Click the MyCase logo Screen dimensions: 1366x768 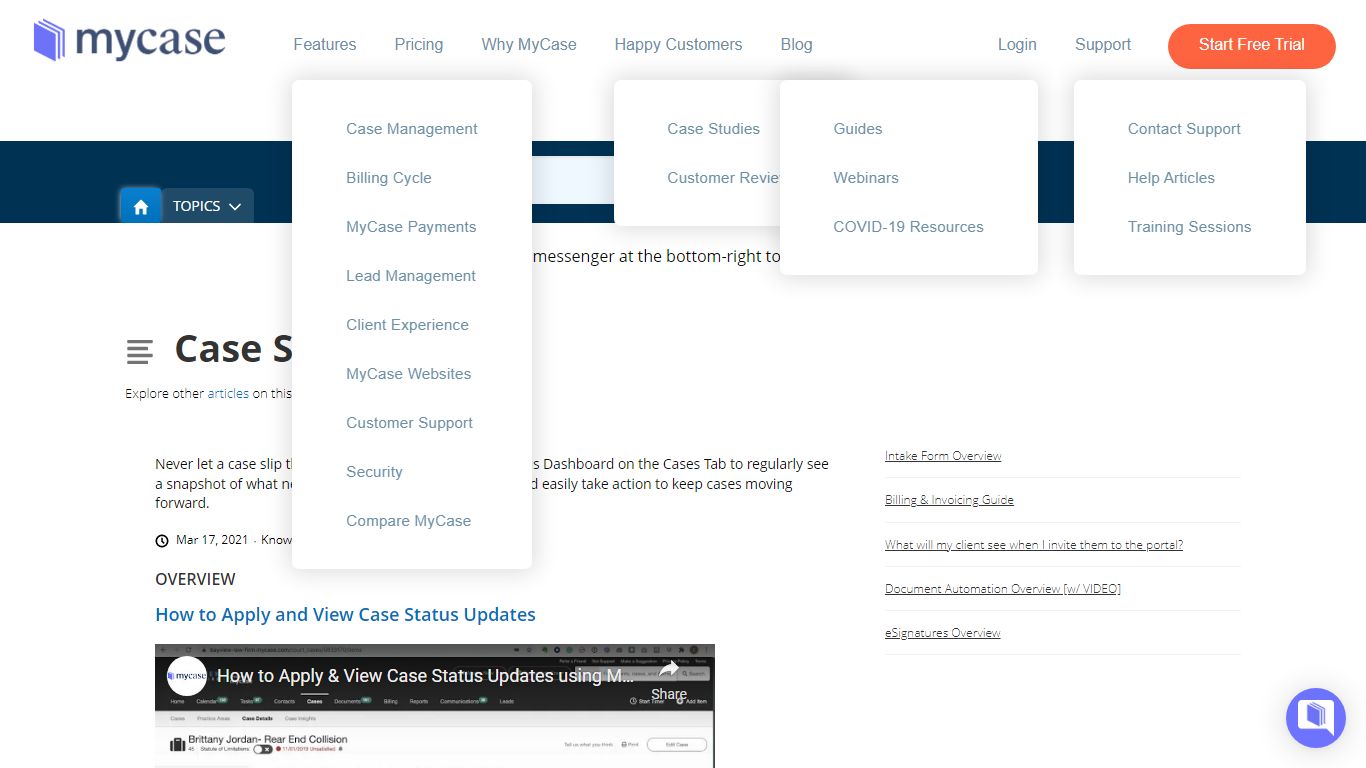point(129,41)
